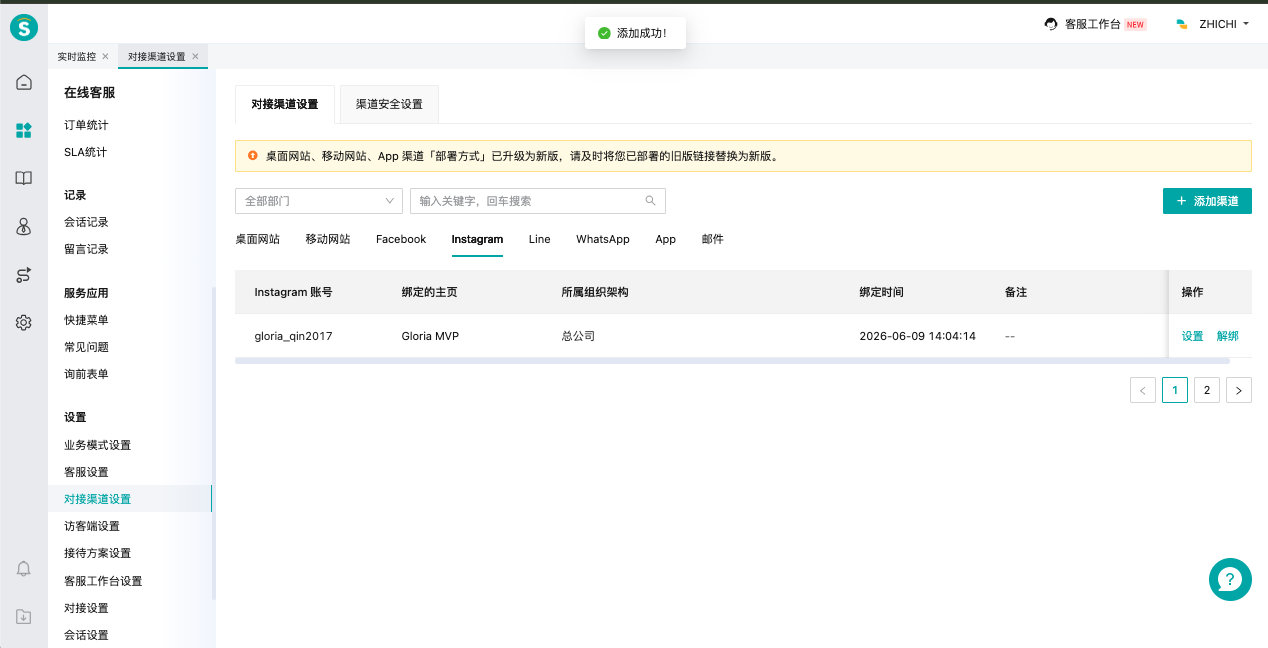Image resolution: width=1268 pixels, height=648 pixels.
Task: Close the 实时监控 tab
Action: pos(106,57)
